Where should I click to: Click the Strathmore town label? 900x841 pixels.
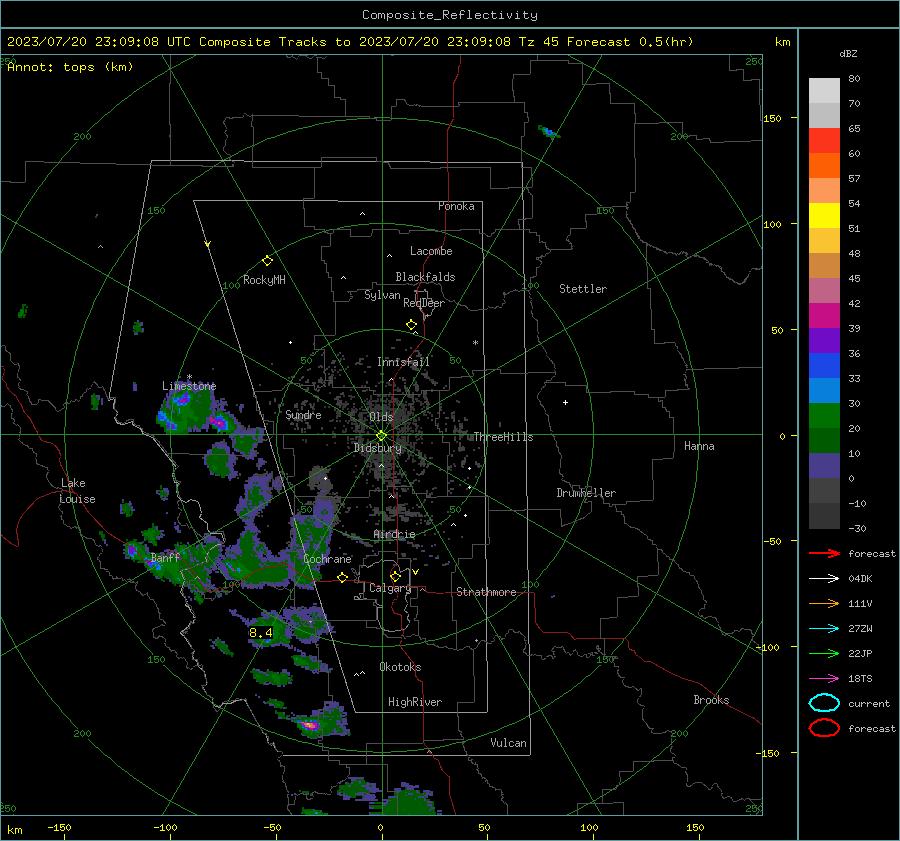click(x=486, y=592)
